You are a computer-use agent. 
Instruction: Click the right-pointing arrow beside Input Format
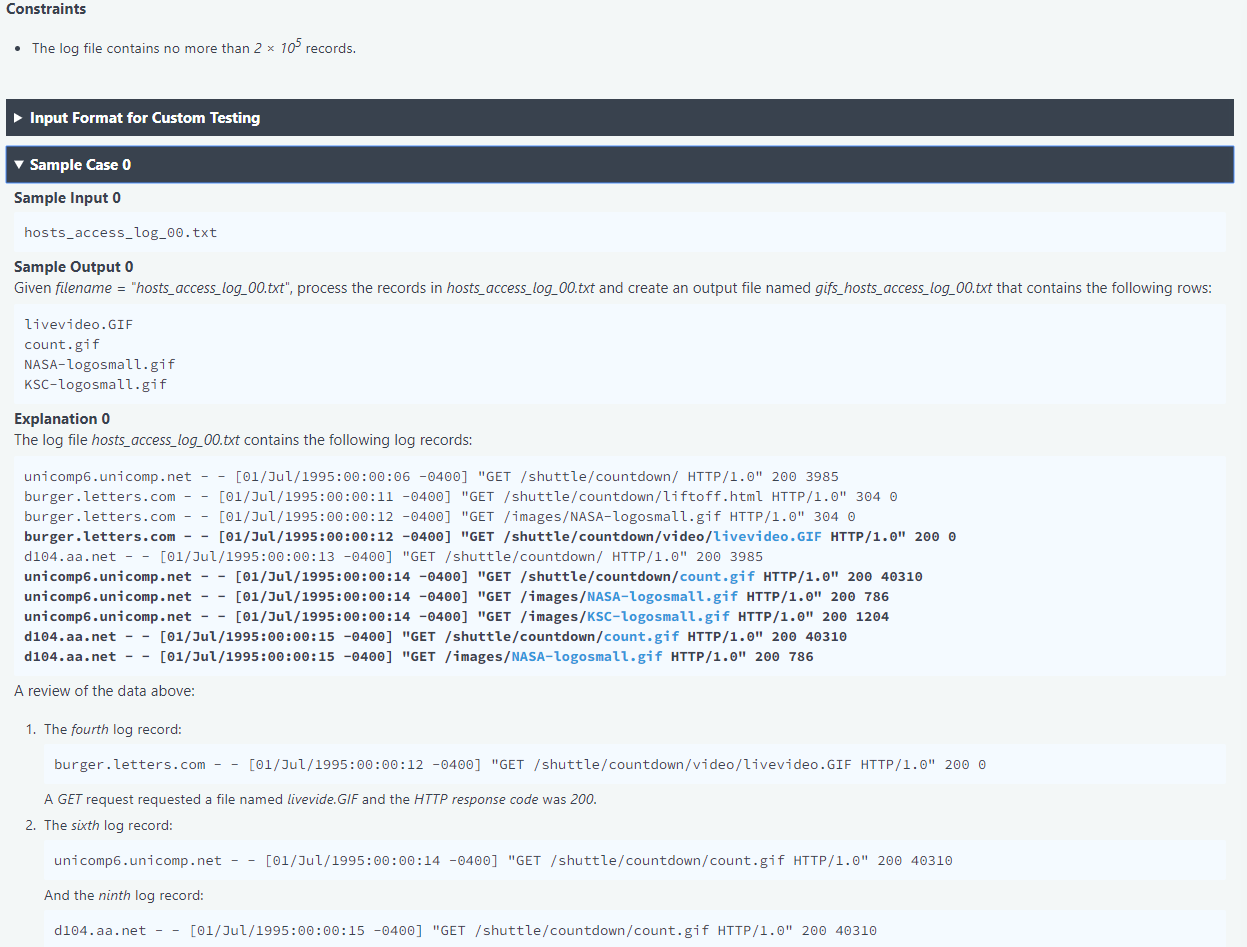18,117
